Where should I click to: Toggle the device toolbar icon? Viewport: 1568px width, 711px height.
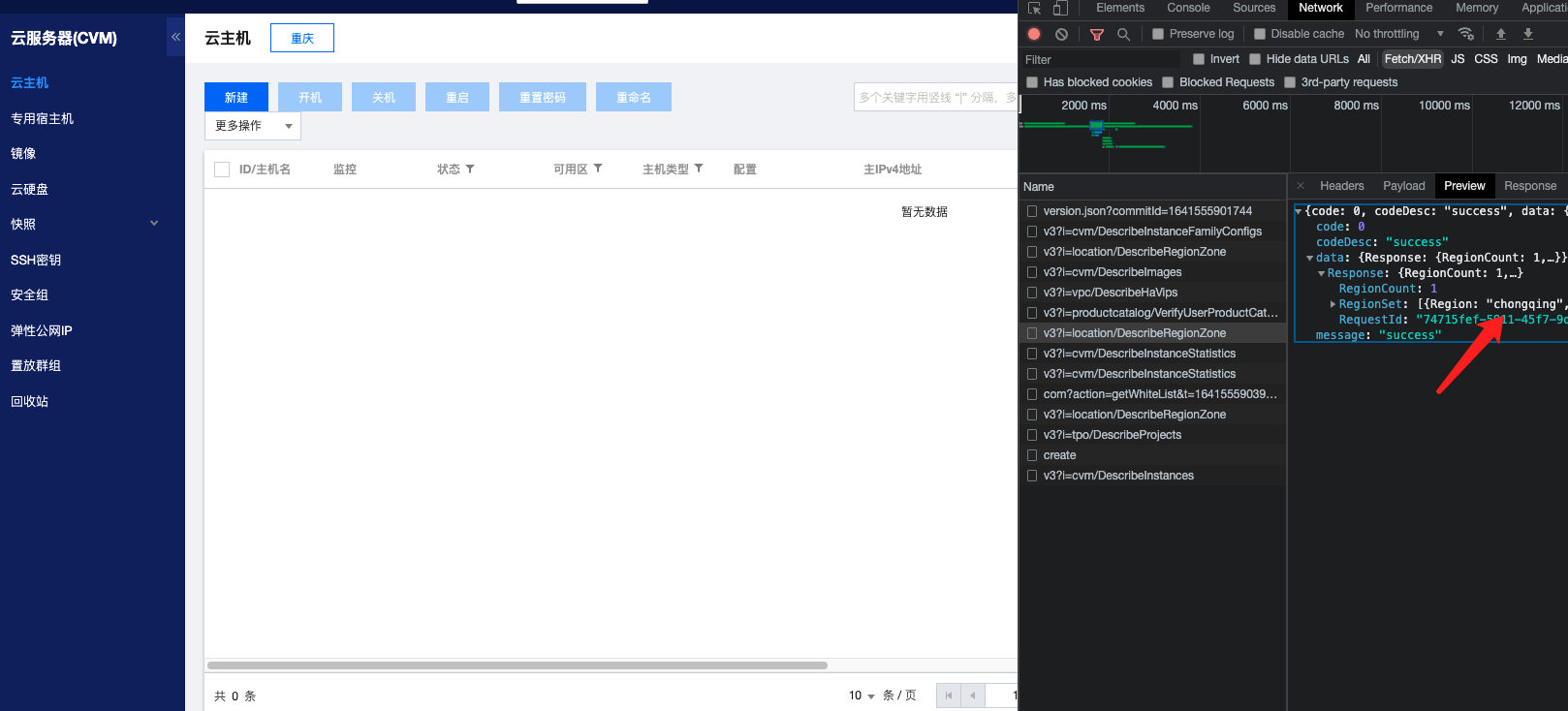pyautogui.click(x=1060, y=8)
